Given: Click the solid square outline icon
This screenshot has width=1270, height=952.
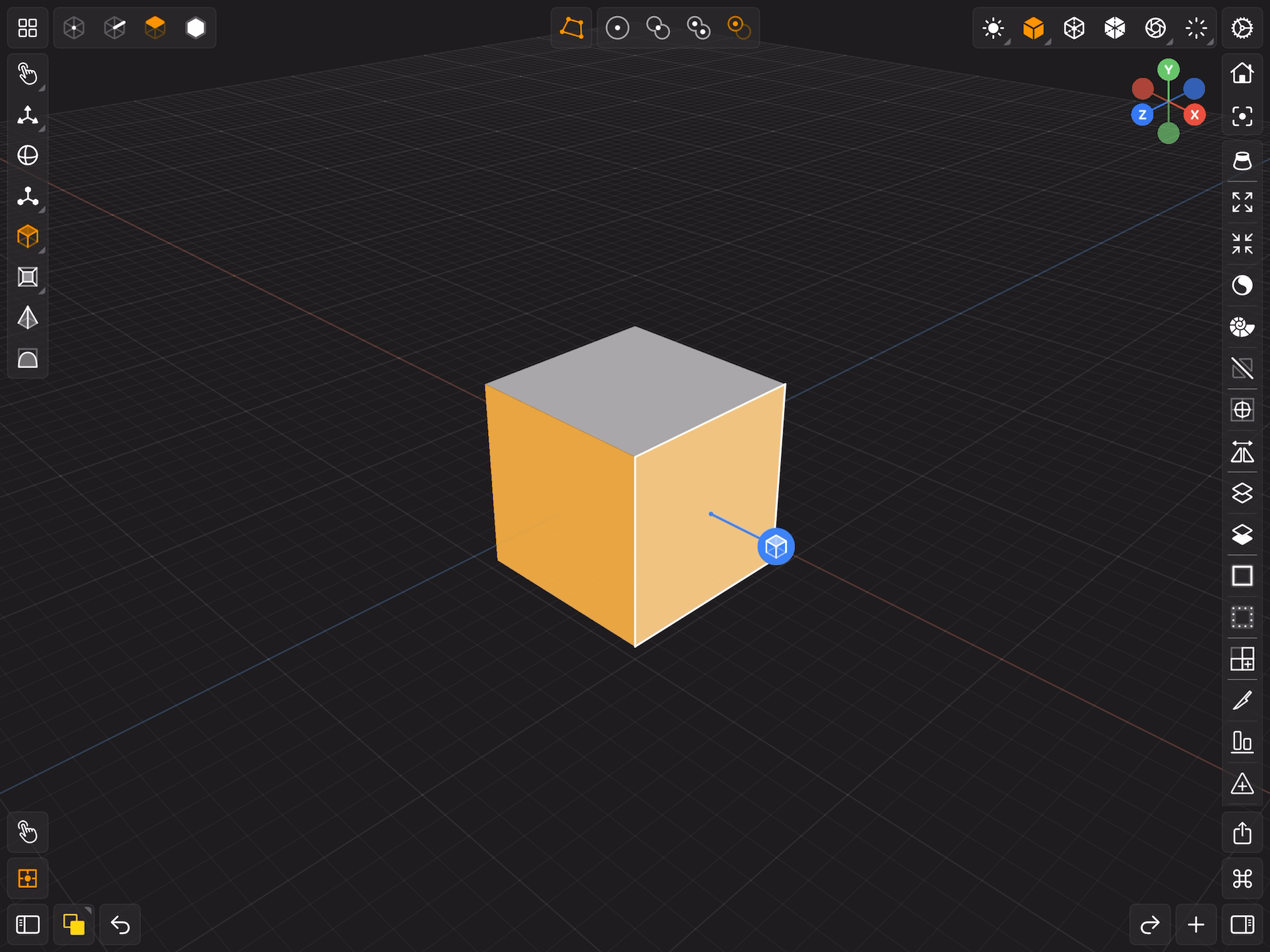Looking at the screenshot, I should click(1242, 576).
